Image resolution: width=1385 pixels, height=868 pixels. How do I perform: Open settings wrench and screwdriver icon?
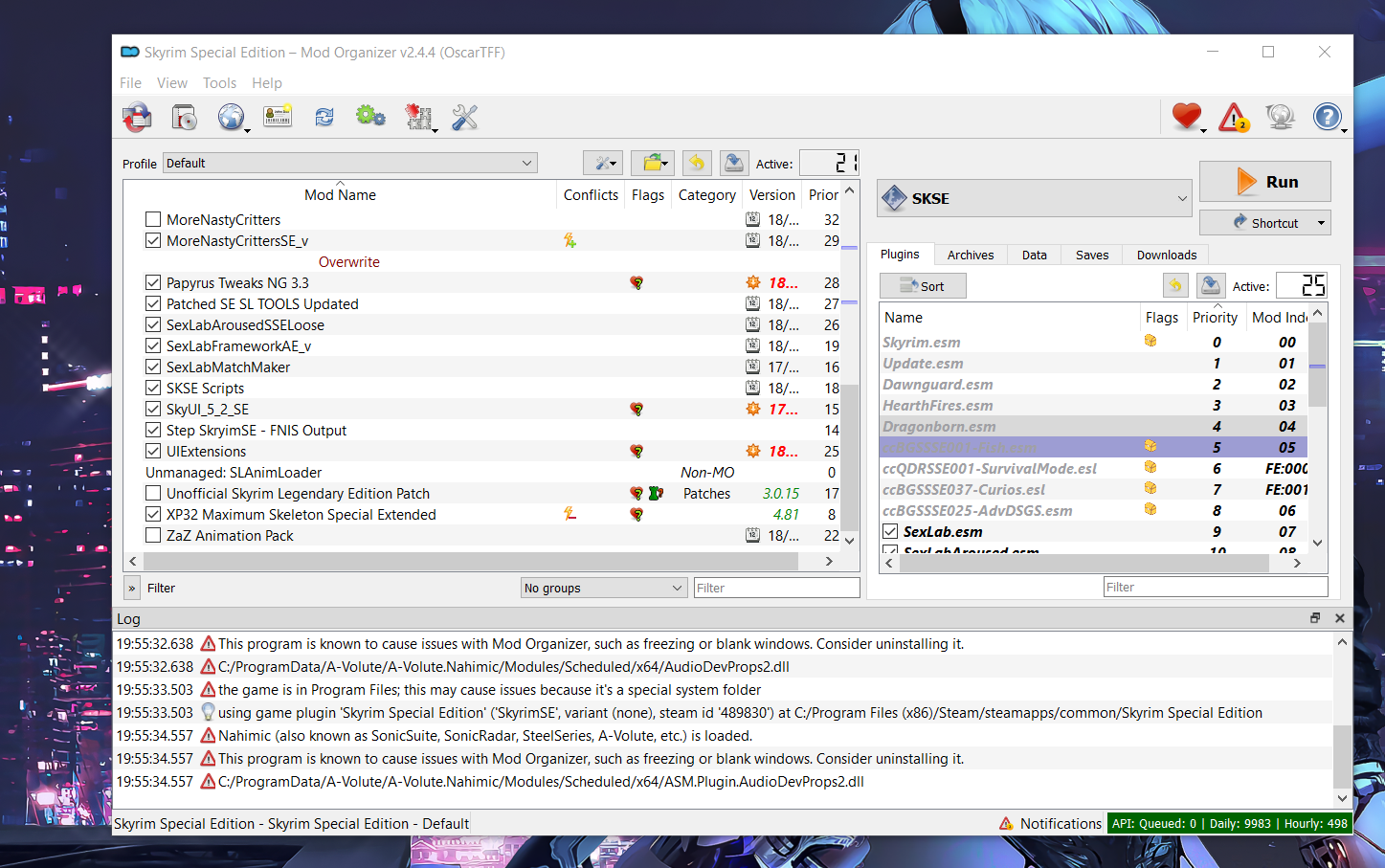464,118
